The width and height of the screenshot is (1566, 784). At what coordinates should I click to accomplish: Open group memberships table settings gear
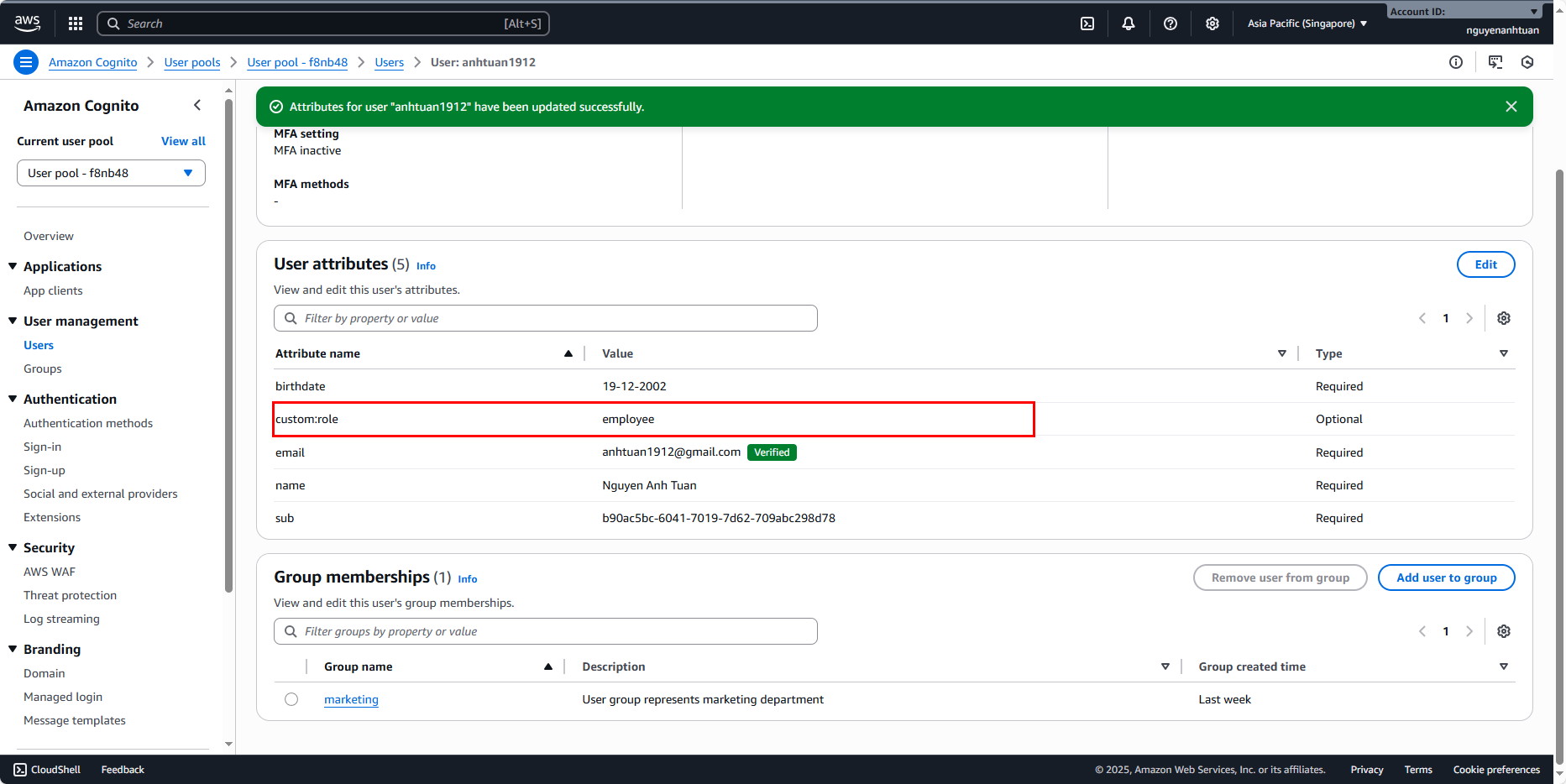[x=1504, y=631]
